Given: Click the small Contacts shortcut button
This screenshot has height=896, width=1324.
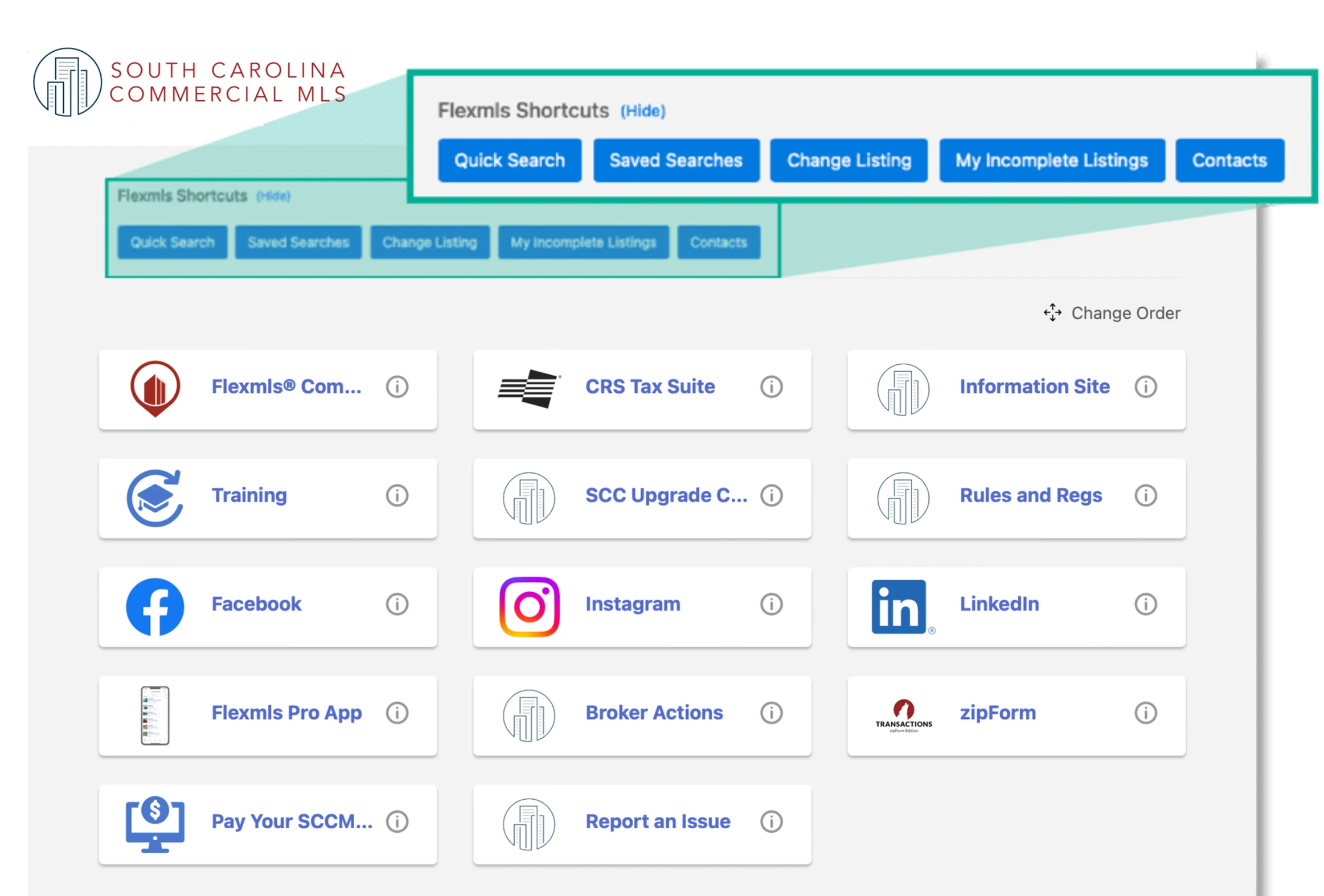Looking at the screenshot, I should point(718,243).
